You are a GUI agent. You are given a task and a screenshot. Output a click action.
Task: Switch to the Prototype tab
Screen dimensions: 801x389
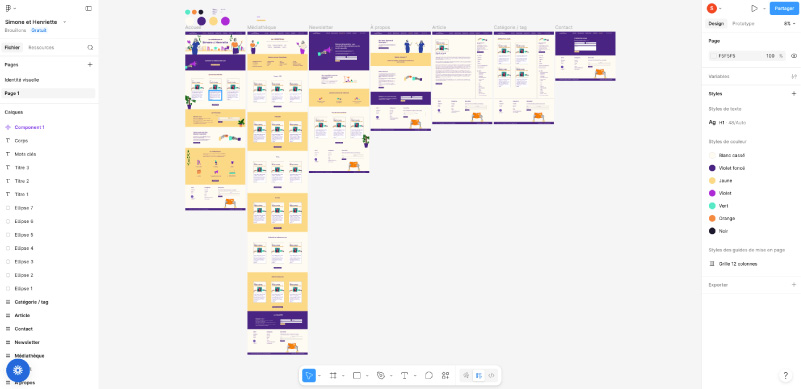click(x=743, y=24)
